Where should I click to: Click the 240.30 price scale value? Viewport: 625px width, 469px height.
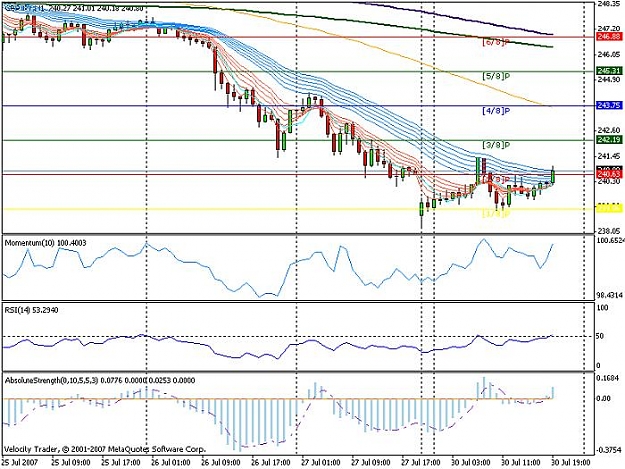(x=609, y=181)
